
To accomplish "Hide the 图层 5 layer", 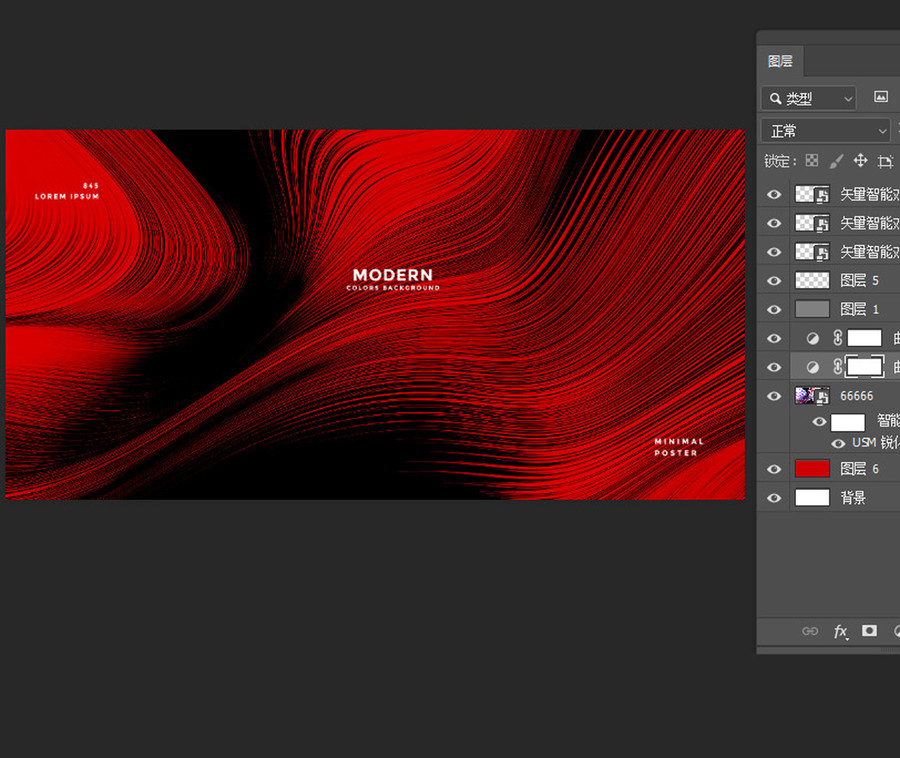I will [774, 281].
